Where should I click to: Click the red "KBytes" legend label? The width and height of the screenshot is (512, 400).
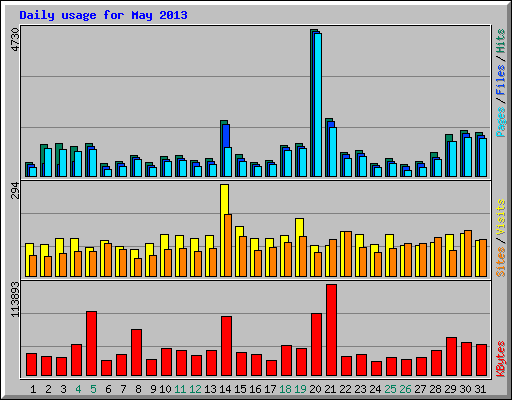500,359
